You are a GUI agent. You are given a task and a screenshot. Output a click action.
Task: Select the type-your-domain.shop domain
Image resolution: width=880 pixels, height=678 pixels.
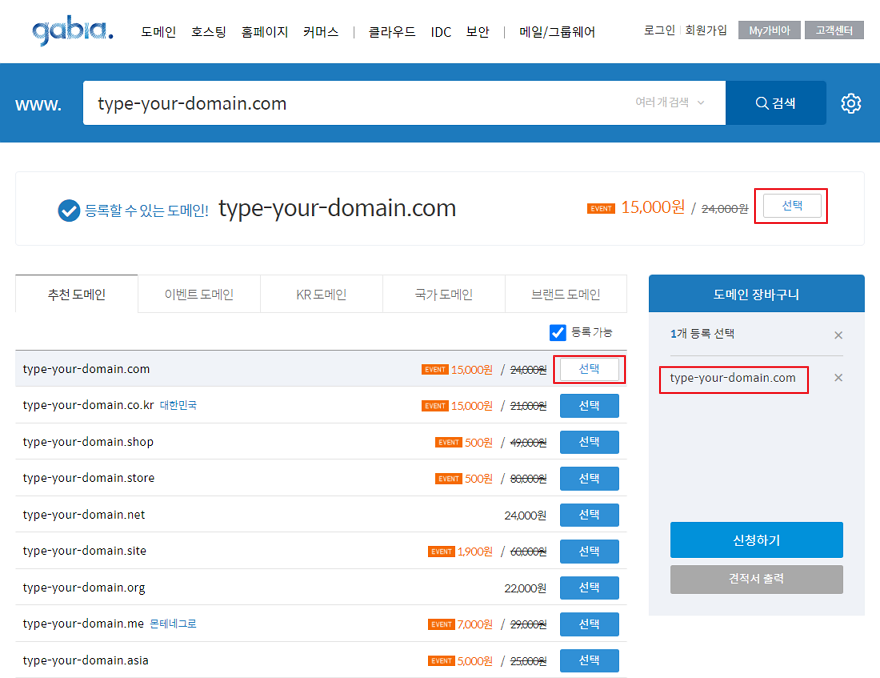point(589,442)
